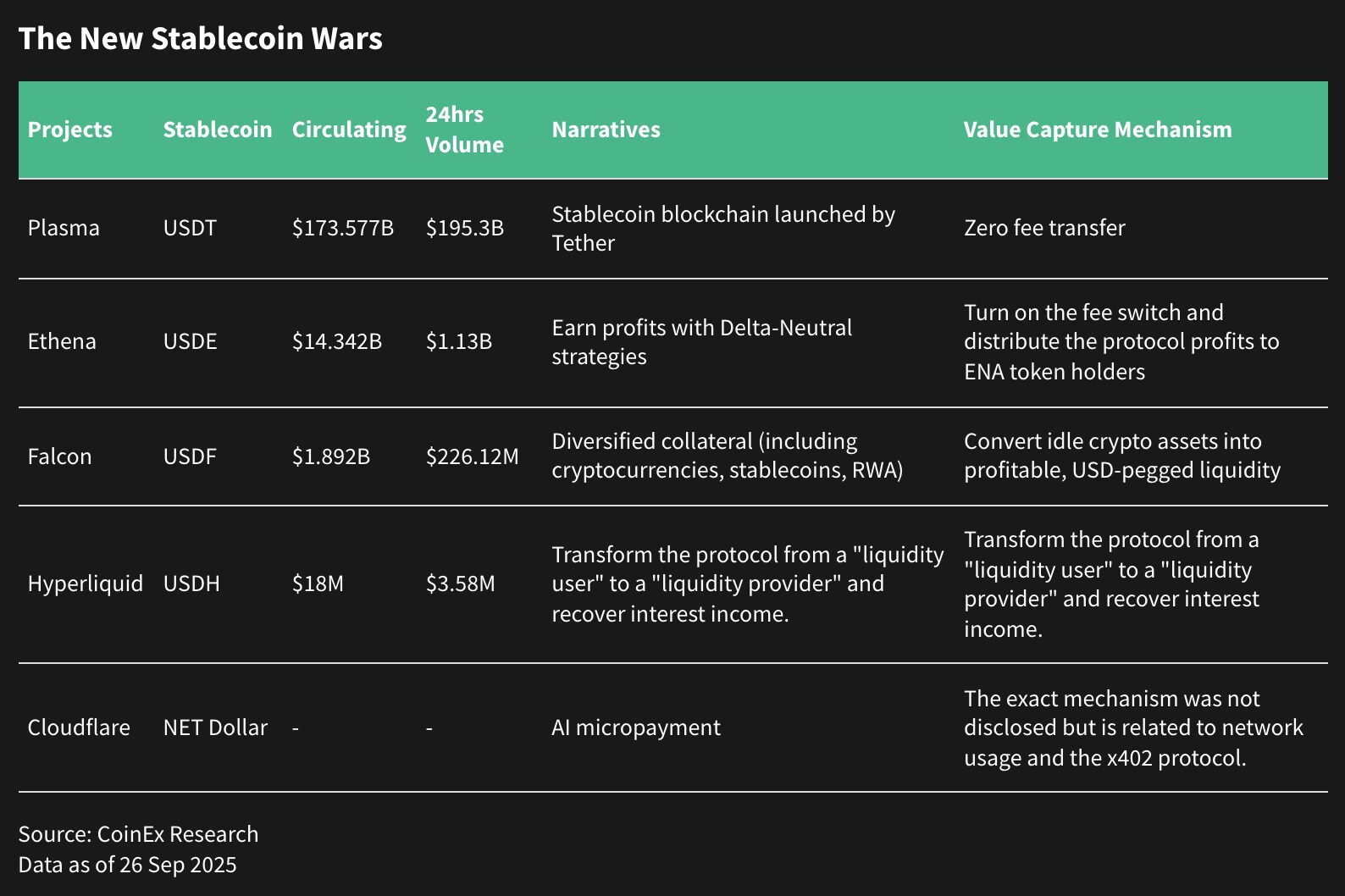Click the Value Capture Mechanism header
Screen dimensions: 1345x896
point(1097,130)
